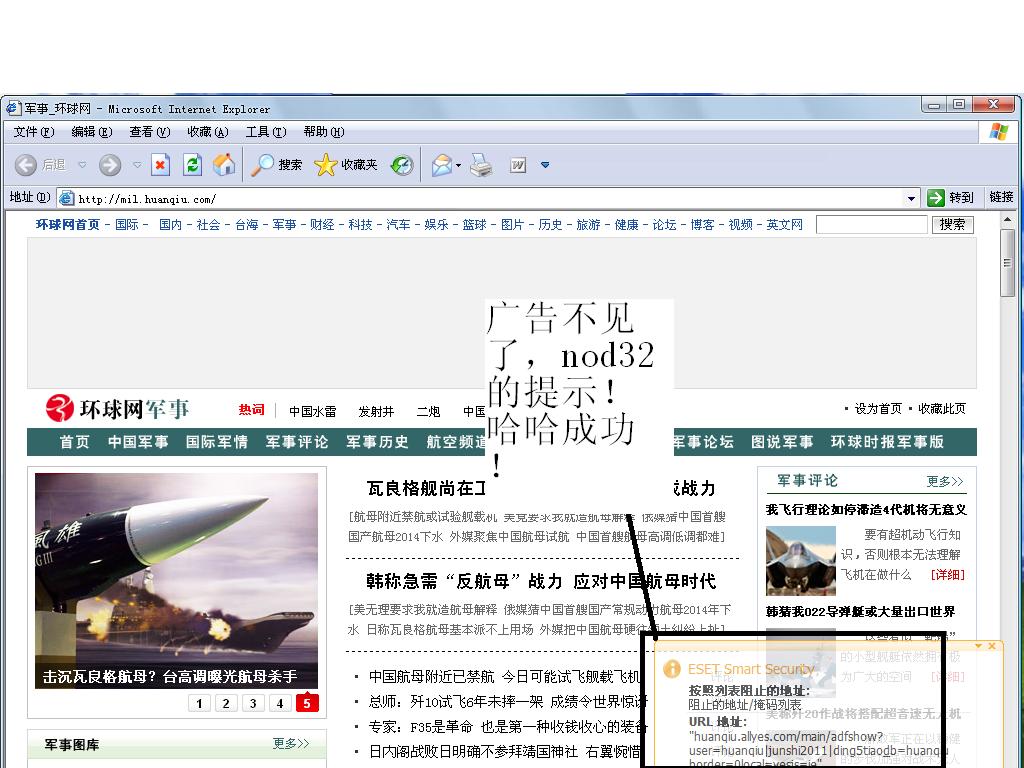The height and width of the screenshot is (768, 1024).
Task: Open the 收藏 menu
Action: [208, 132]
